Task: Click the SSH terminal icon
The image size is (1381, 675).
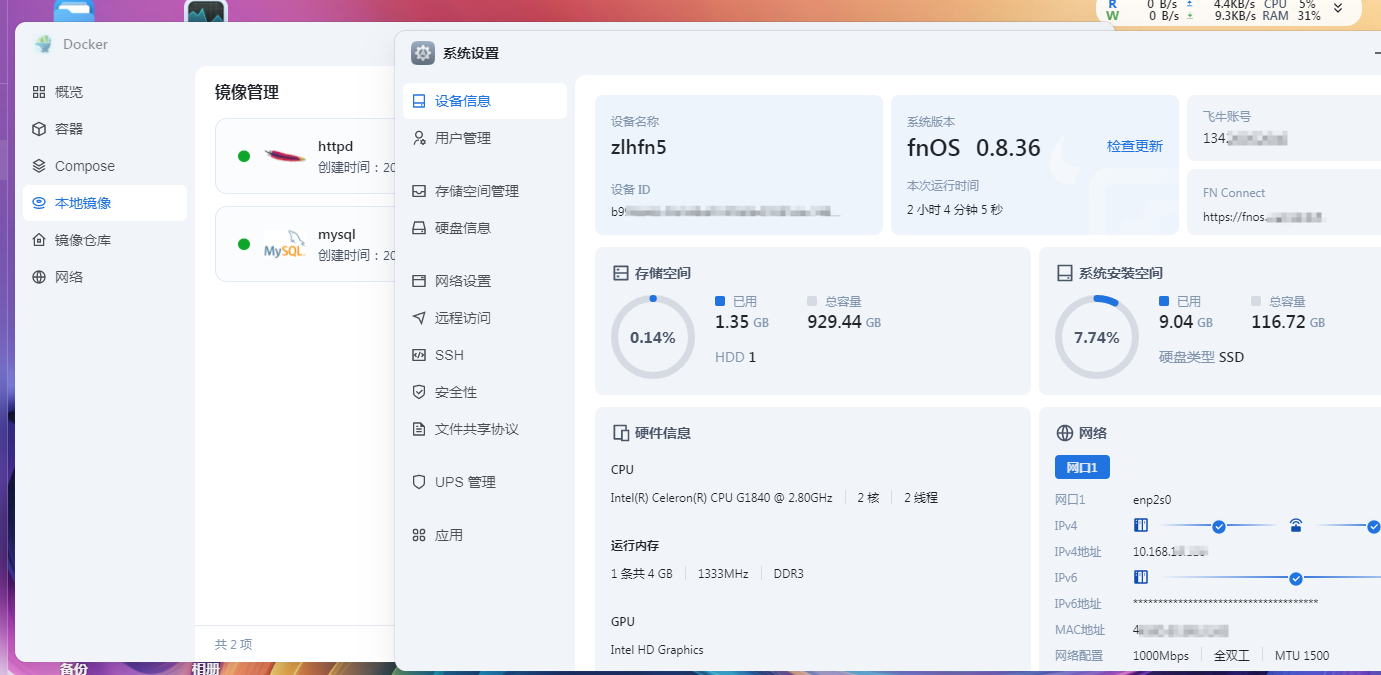Action: click(x=419, y=355)
